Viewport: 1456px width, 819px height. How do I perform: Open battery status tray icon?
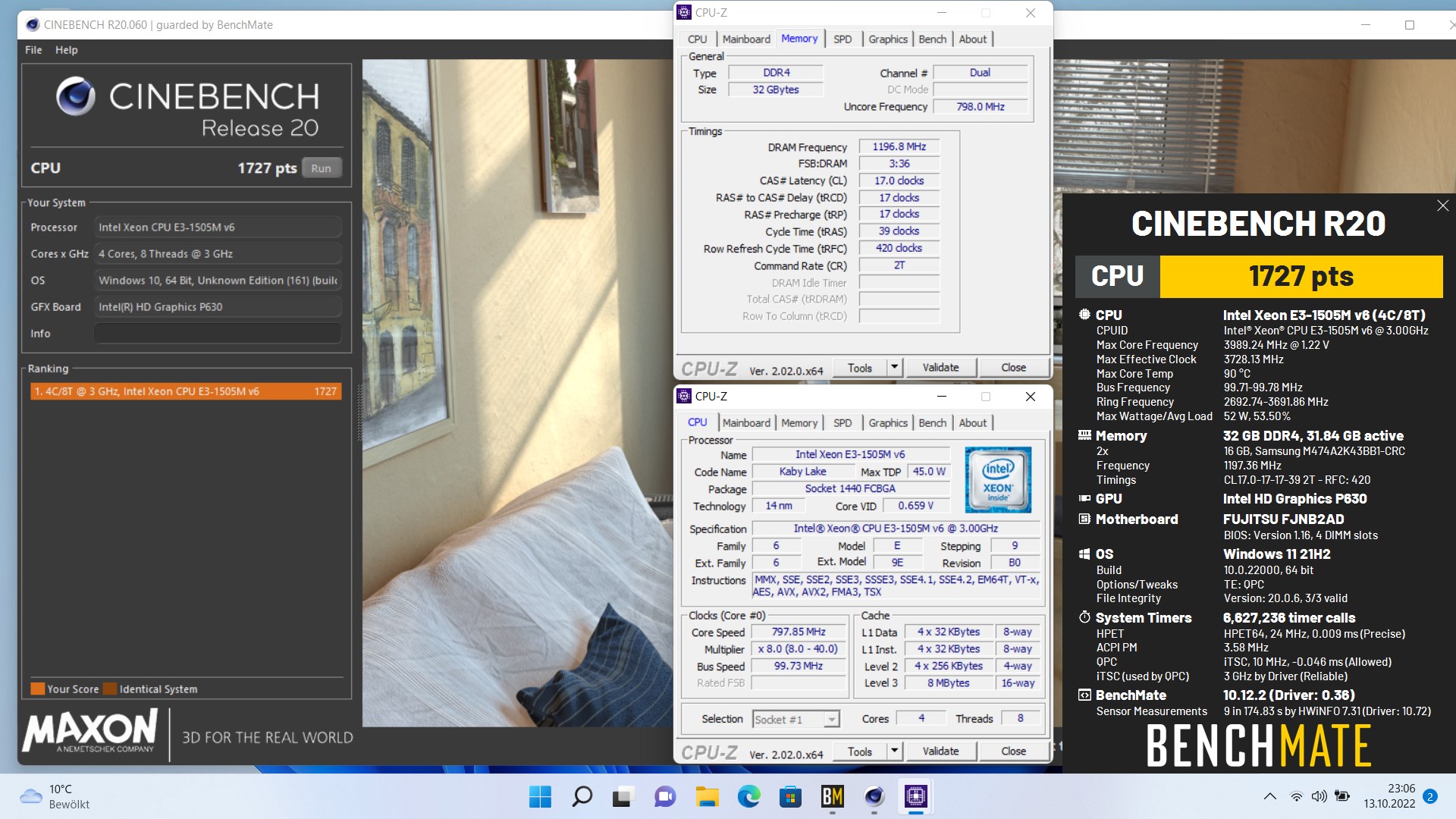[x=1342, y=796]
